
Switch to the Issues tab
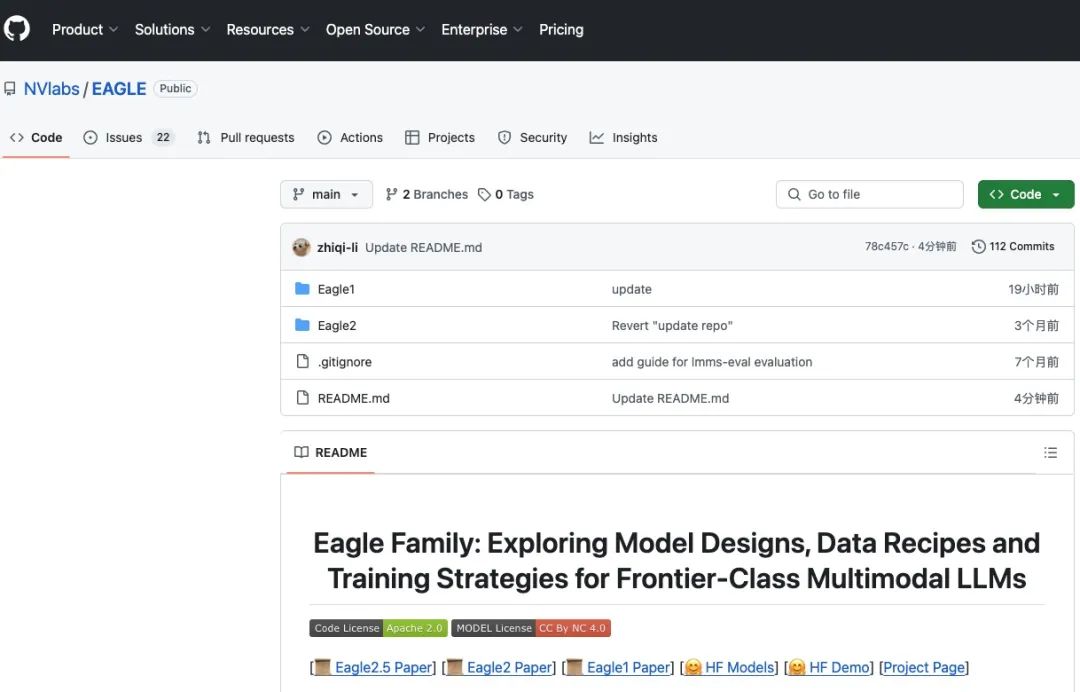[128, 138]
